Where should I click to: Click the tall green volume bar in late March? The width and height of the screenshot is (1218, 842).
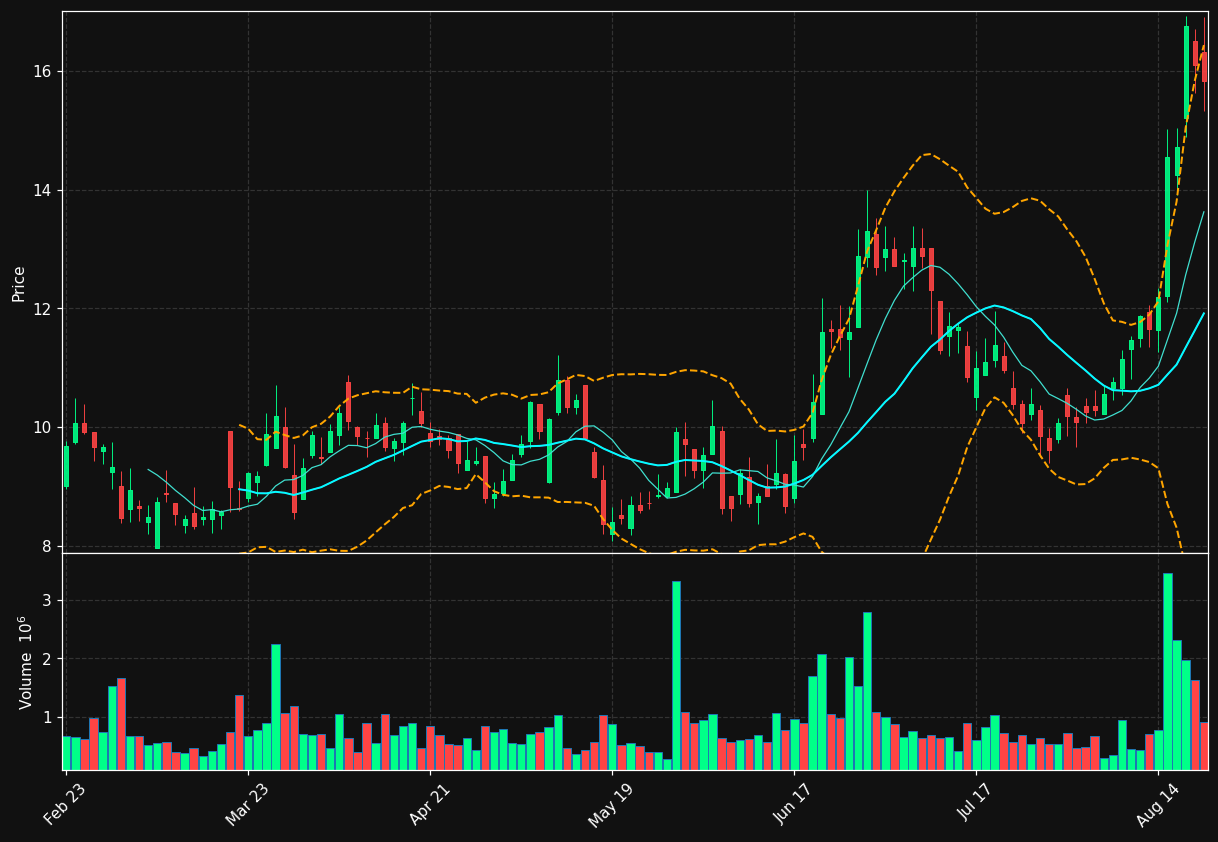point(276,707)
